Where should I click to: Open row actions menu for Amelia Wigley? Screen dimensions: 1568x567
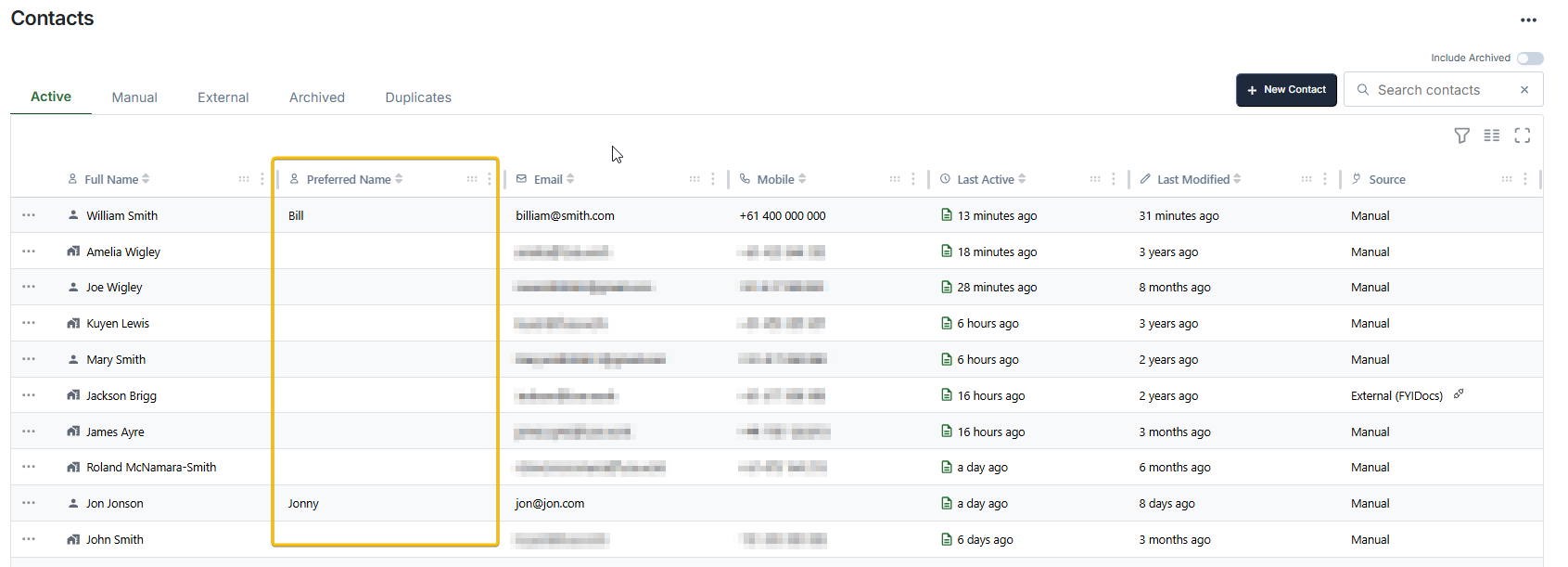tap(29, 251)
